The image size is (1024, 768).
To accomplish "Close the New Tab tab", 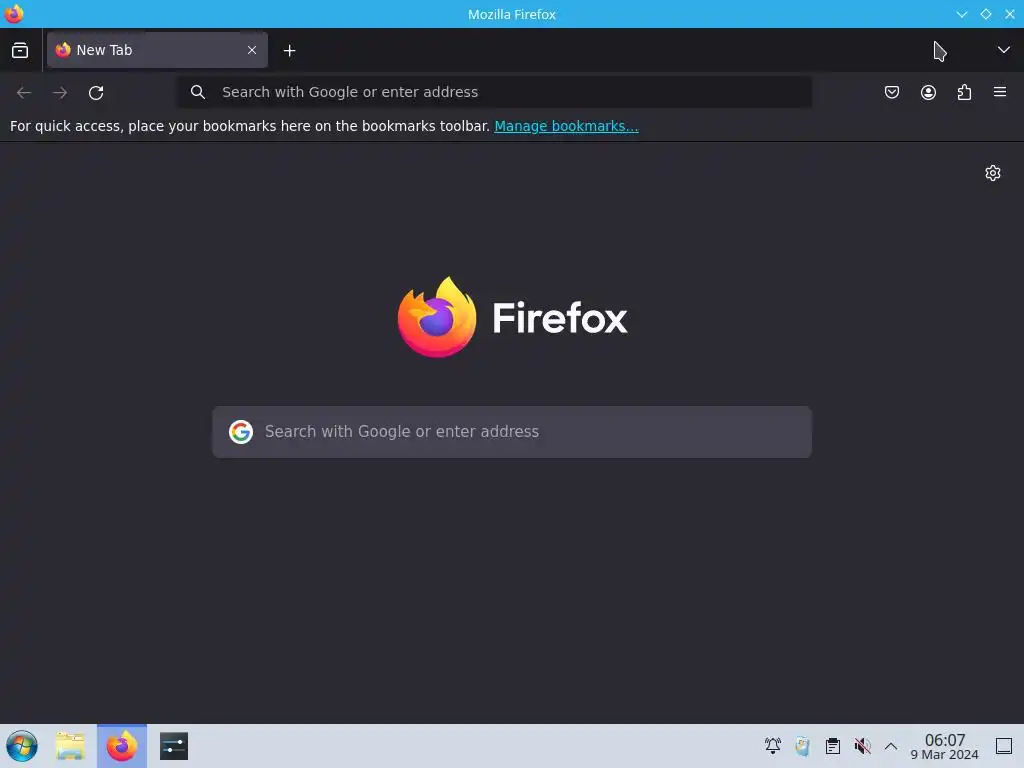I will point(251,50).
